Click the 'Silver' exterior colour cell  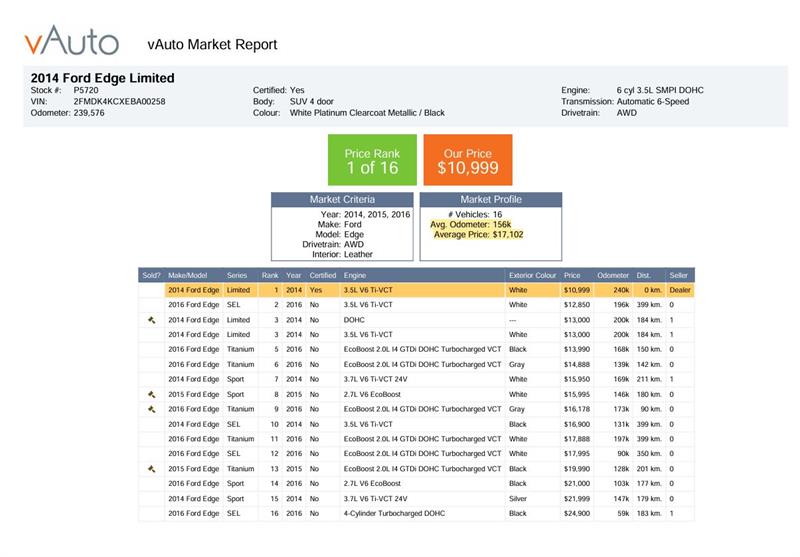(517, 499)
